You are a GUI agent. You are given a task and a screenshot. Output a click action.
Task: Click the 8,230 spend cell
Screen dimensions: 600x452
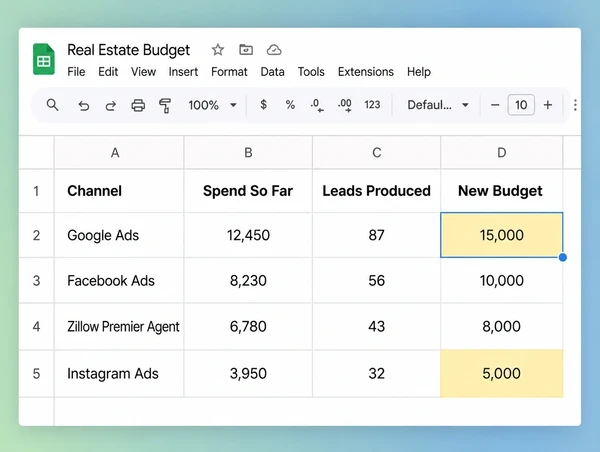pos(248,281)
